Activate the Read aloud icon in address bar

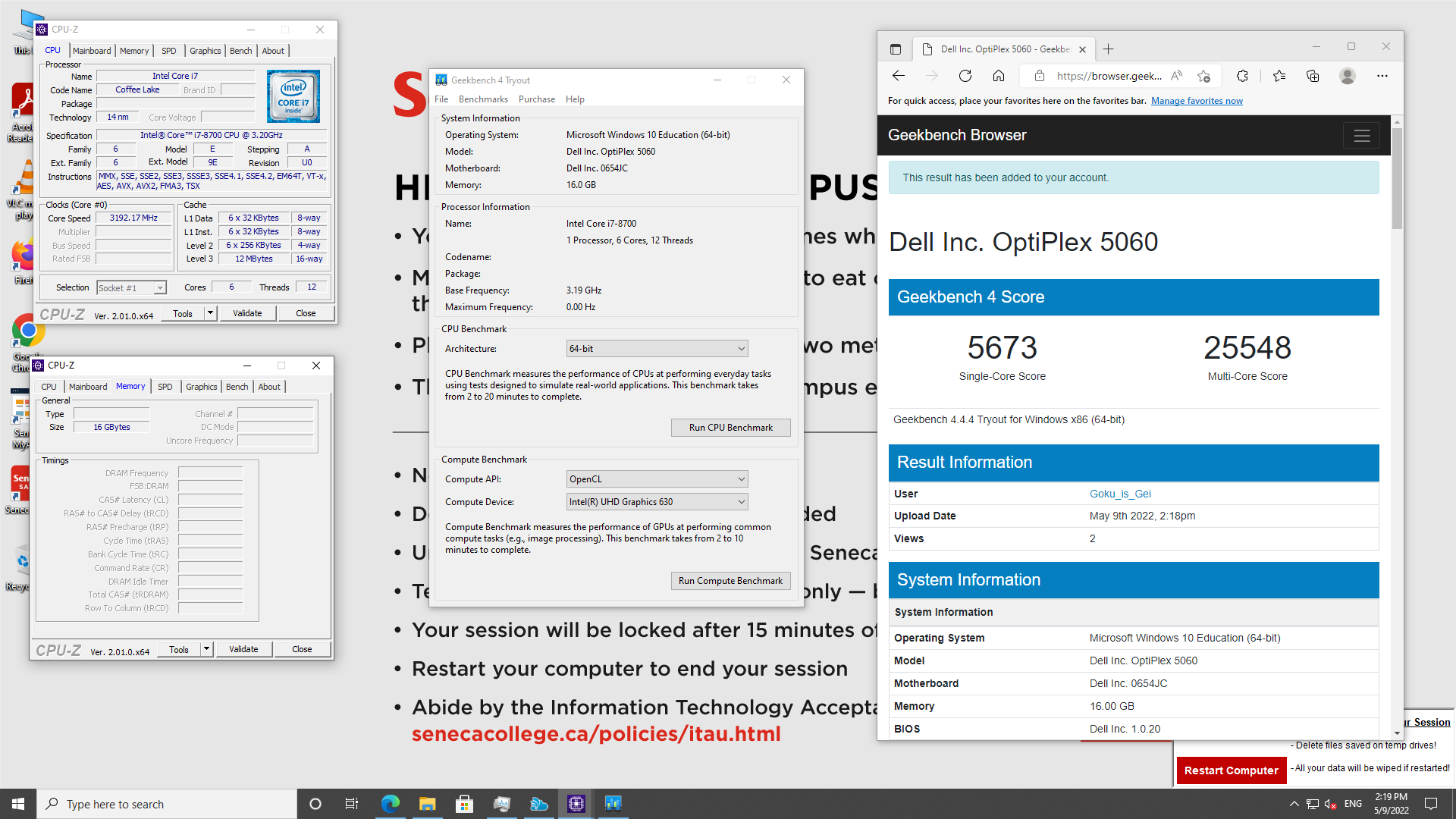1176,76
